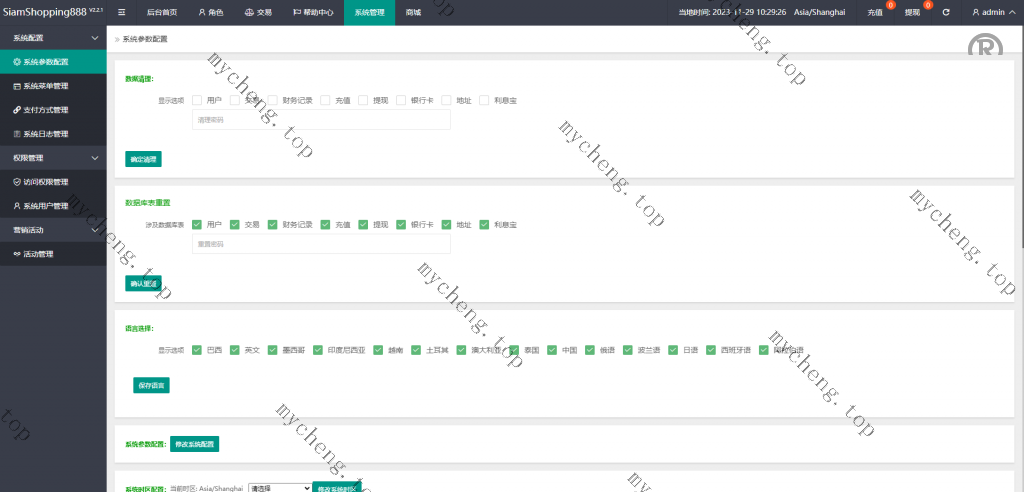The width and height of the screenshot is (1024, 492).
Task: Open 系统日志管理 in the sidebar
Action: pos(46,134)
